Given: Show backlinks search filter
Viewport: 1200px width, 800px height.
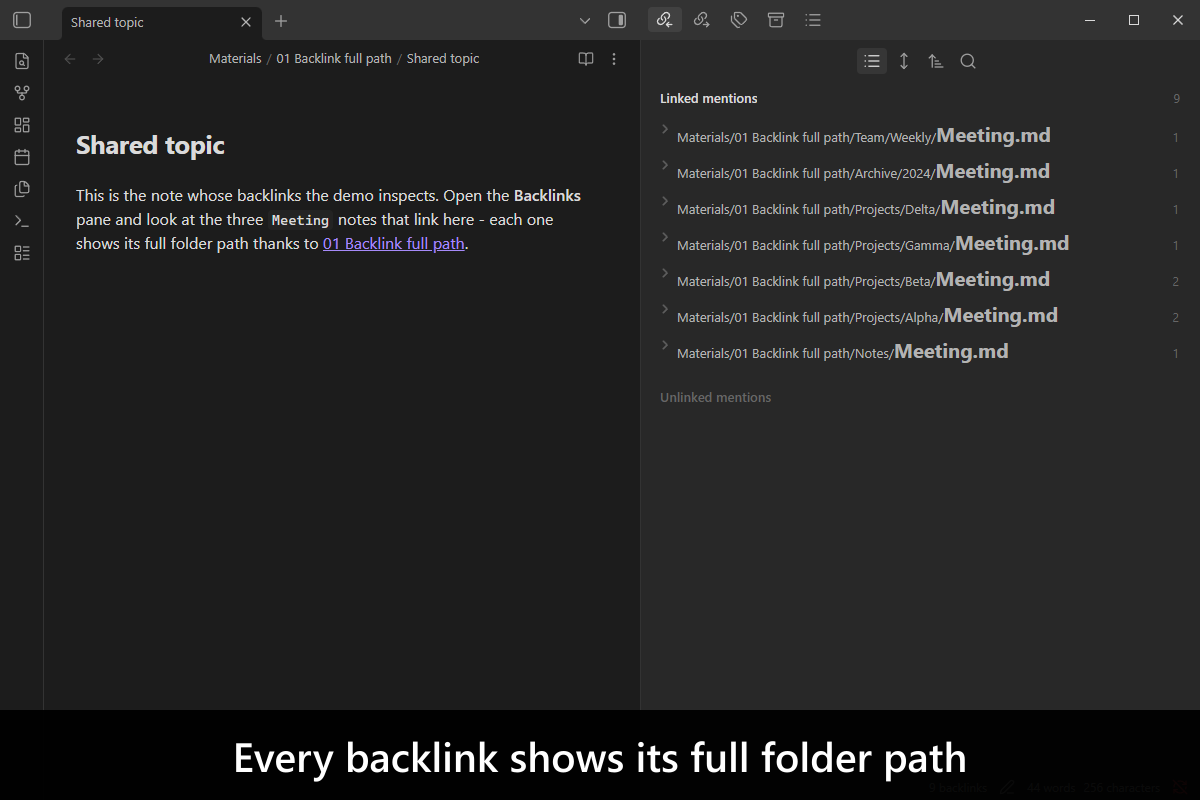Looking at the screenshot, I should (968, 61).
